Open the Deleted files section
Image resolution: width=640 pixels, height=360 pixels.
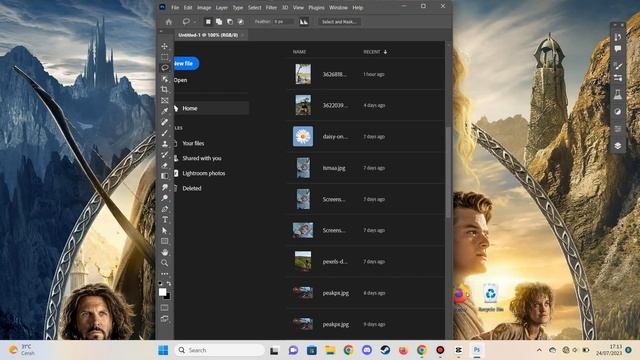pos(192,189)
